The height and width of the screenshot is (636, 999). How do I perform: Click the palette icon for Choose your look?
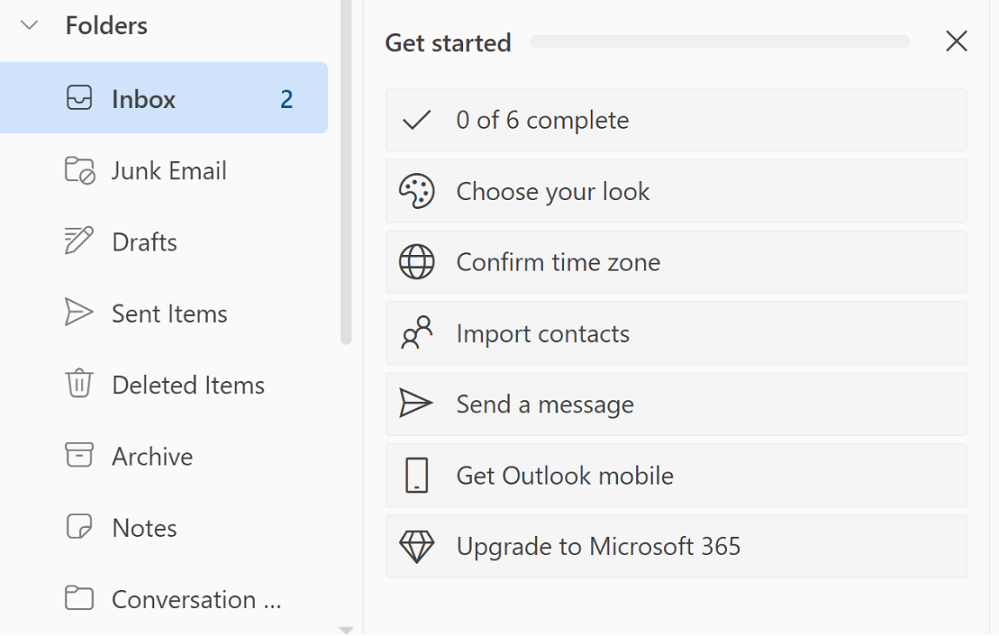[417, 191]
